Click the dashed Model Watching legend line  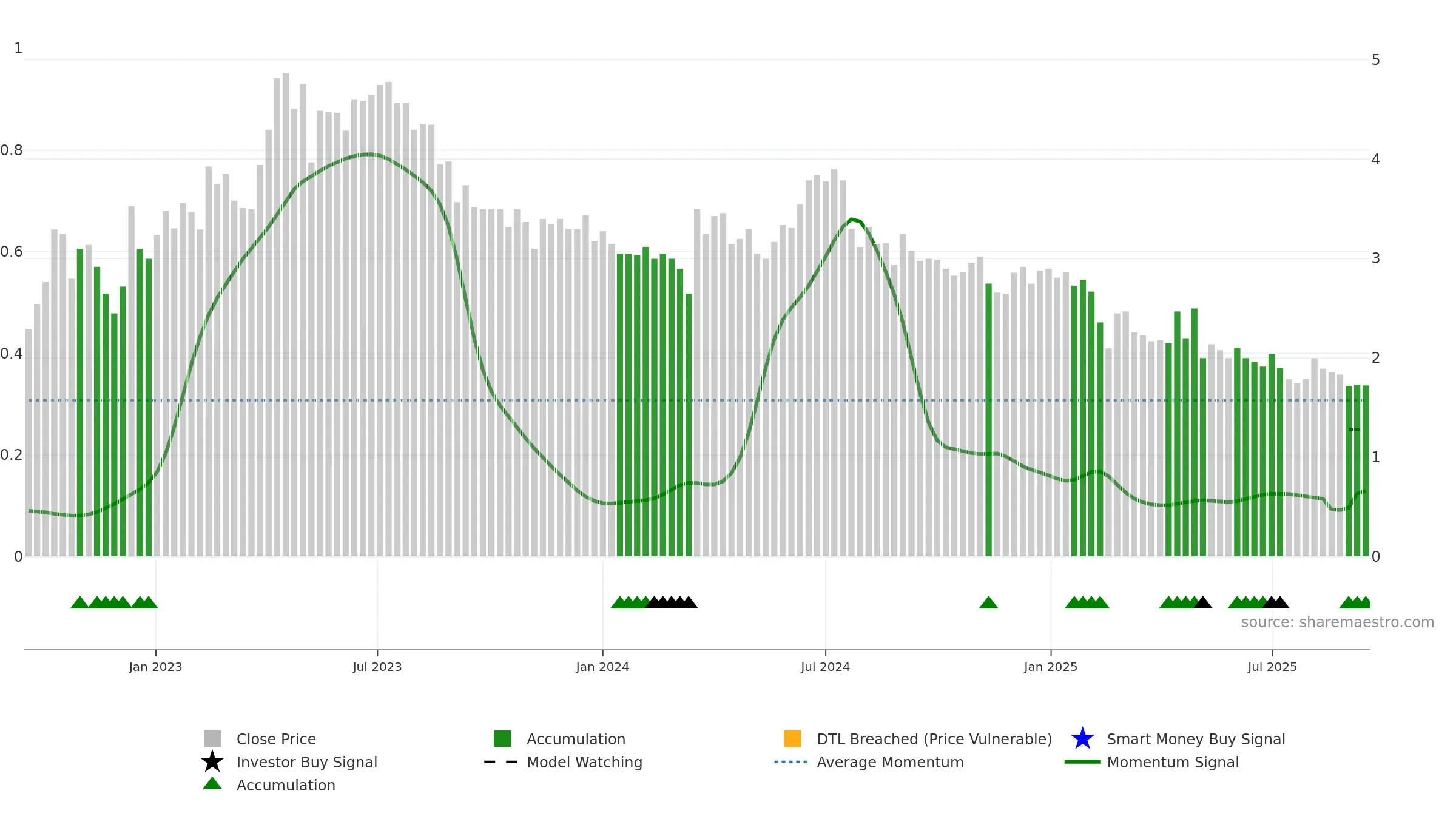click(501, 762)
